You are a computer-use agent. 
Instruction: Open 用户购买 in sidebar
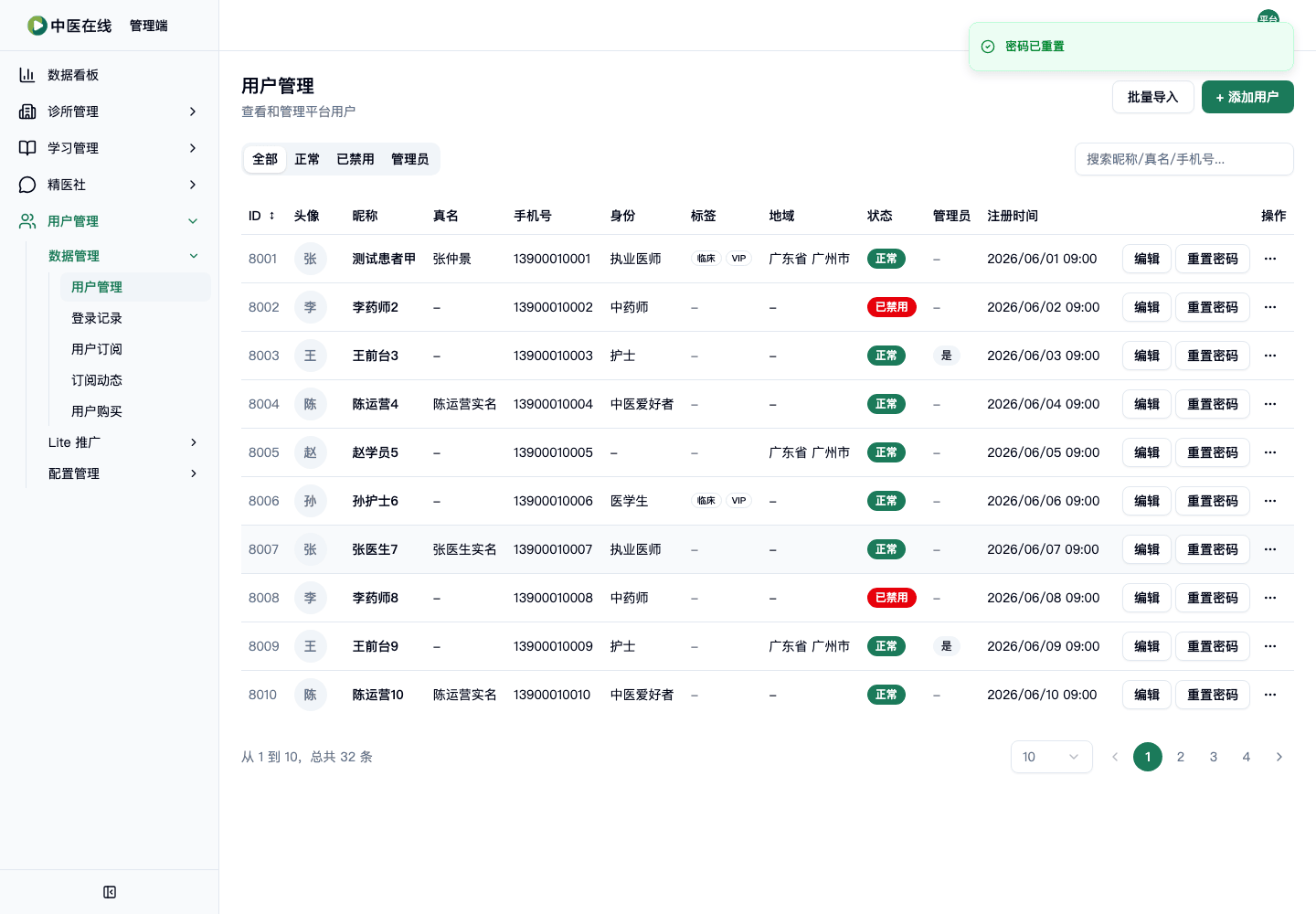(x=135, y=411)
